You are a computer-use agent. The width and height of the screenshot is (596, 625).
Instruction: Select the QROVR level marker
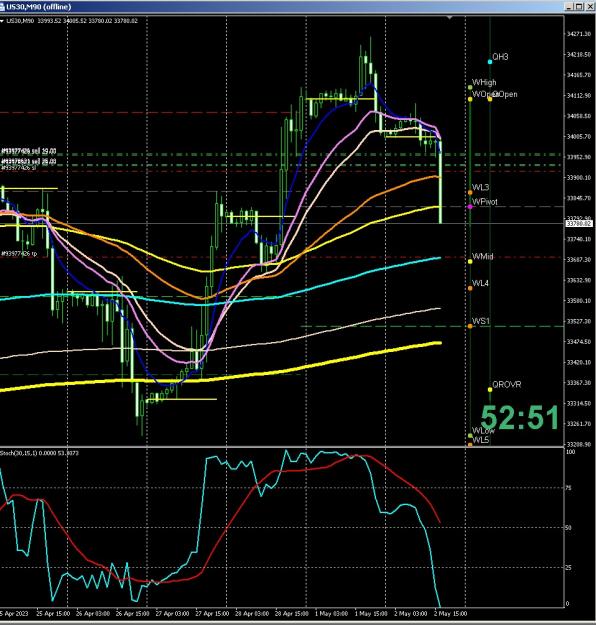pos(490,389)
